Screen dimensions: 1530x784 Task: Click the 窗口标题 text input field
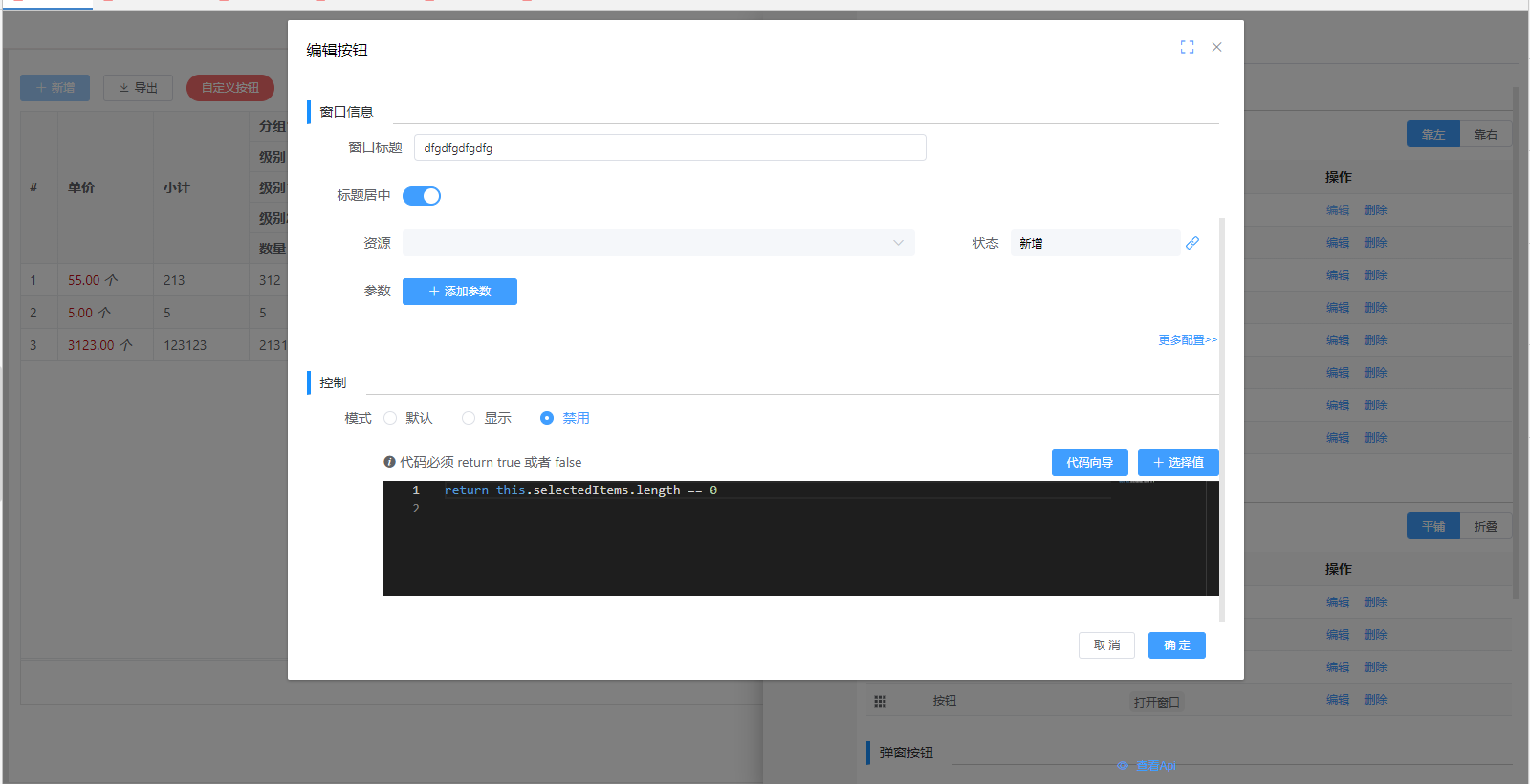tap(669, 148)
